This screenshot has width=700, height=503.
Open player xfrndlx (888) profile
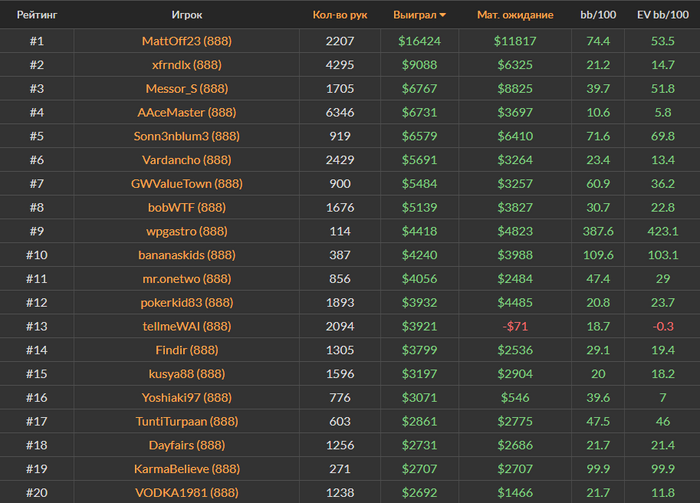186,65
